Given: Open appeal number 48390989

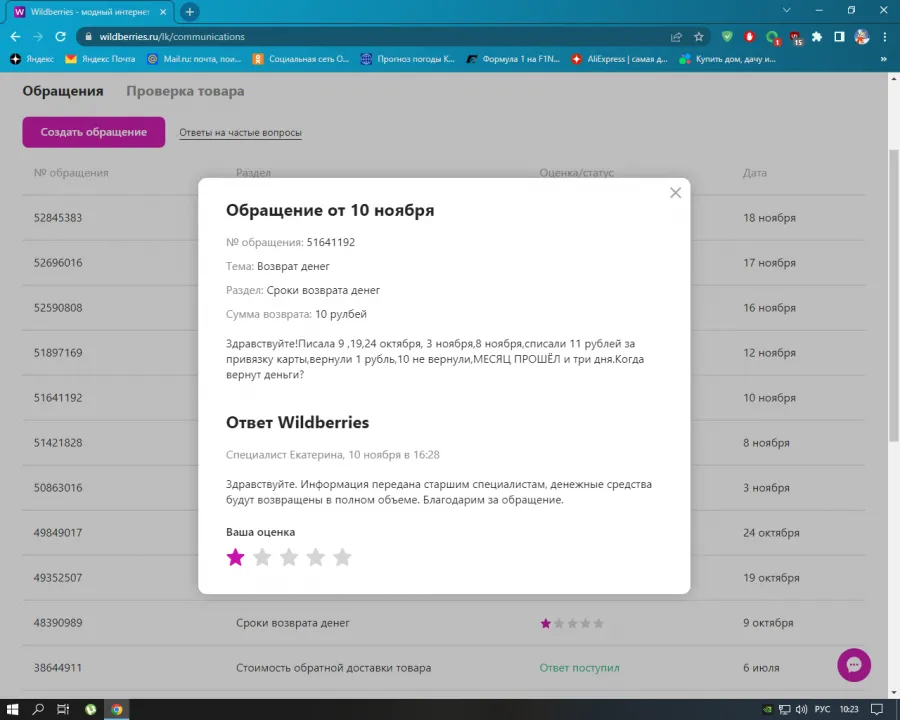Looking at the screenshot, I should pyautogui.click(x=58, y=622).
